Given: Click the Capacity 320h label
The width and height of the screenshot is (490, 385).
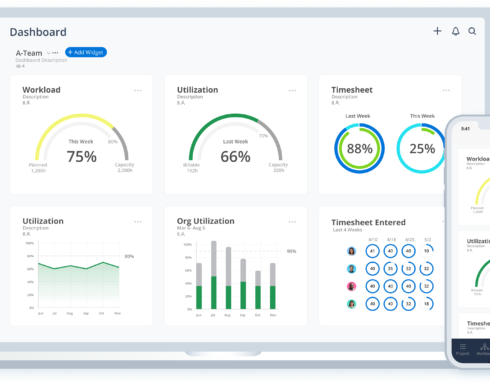Looking at the screenshot, I should click(278, 167).
